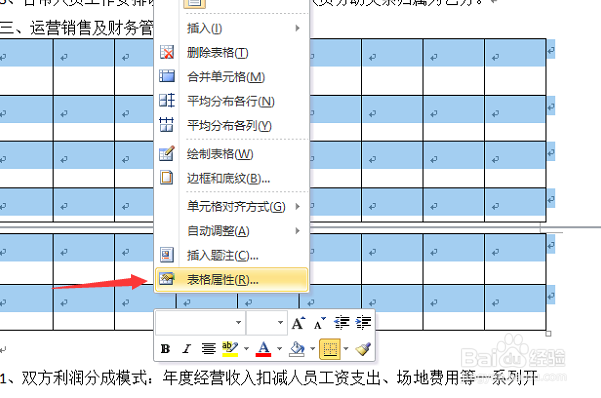This screenshot has width=601, height=398.
Task: Apply yellow text highlight color
Action: (x=230, y=349)
